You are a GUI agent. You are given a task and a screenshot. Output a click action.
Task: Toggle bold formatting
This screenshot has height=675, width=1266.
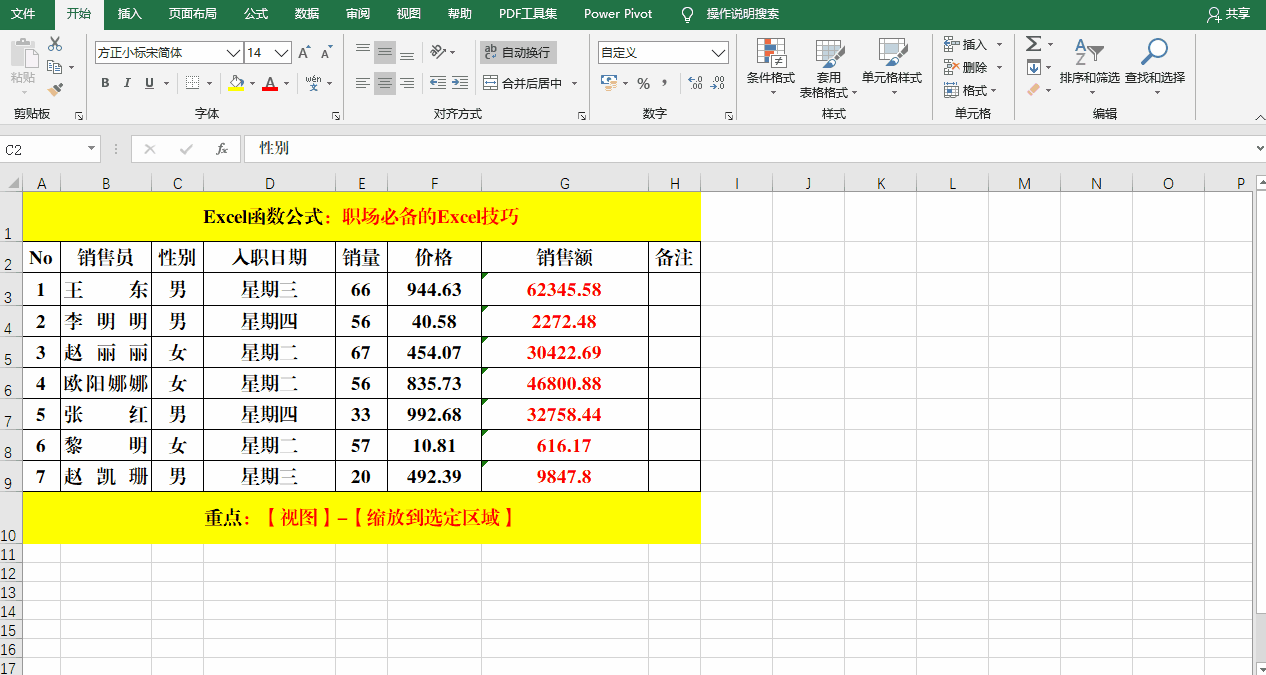click(104, 83)
